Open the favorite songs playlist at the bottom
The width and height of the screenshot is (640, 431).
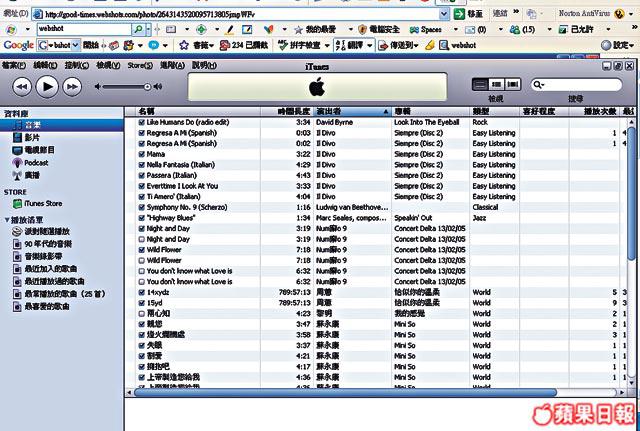click(41, 306)
